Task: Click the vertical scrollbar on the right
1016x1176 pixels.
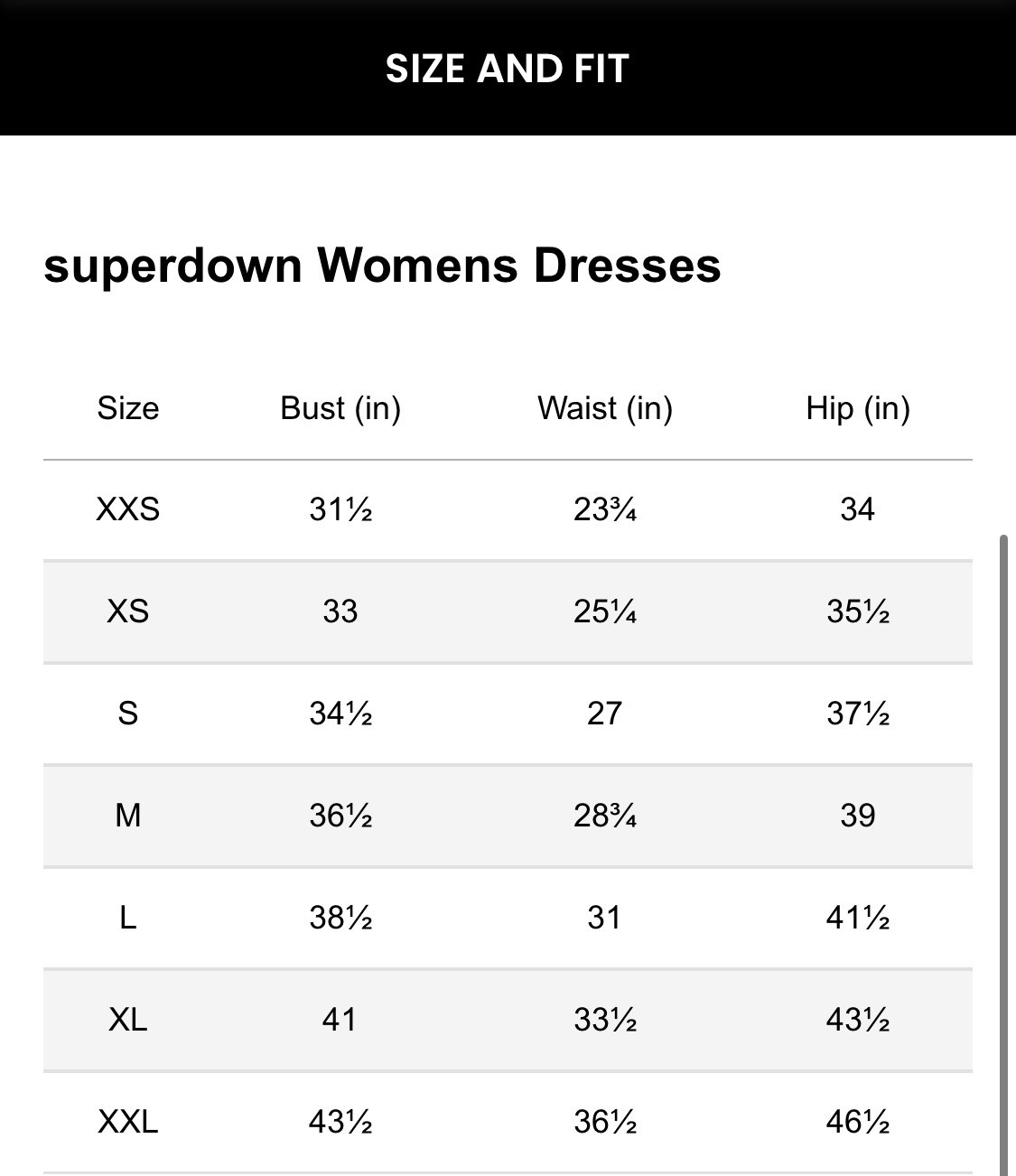Action: click(1003, 849)
